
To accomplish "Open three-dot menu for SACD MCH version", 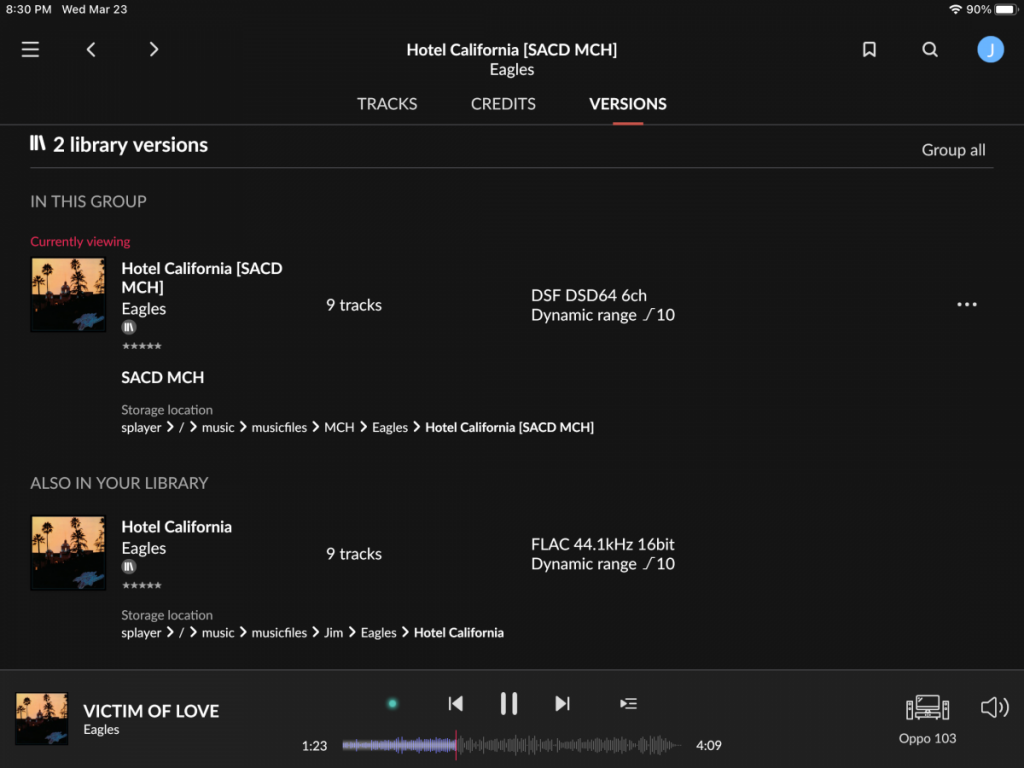I will click(x=967, y=304).
